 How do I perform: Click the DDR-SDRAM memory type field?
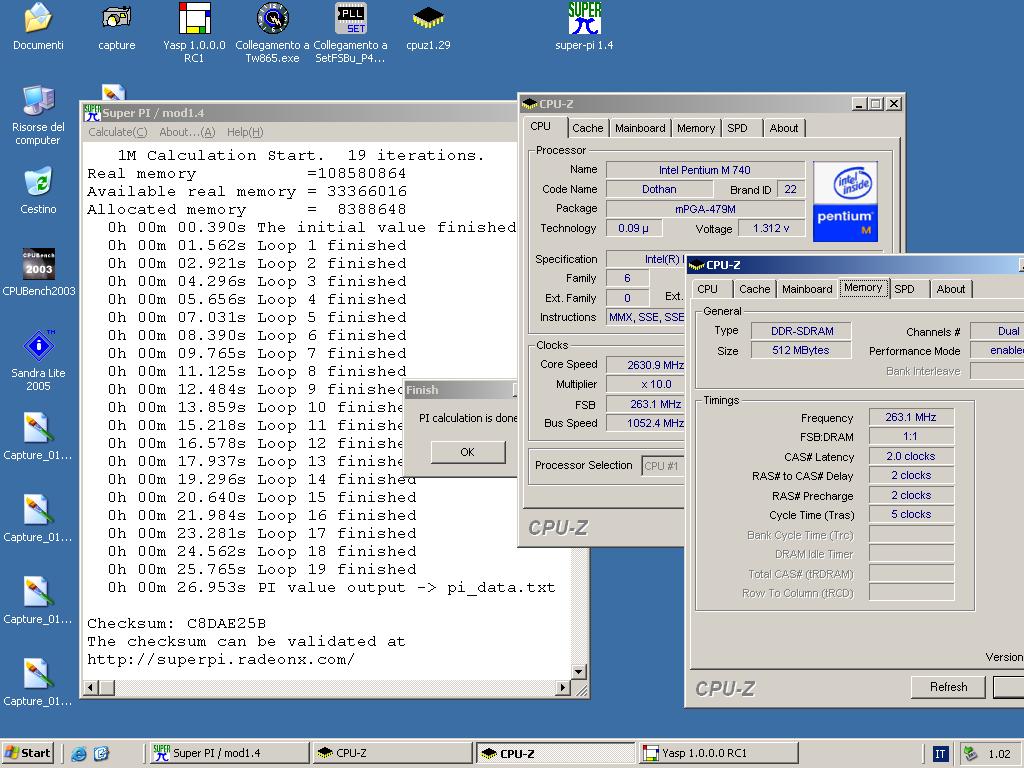pos(802,331)
